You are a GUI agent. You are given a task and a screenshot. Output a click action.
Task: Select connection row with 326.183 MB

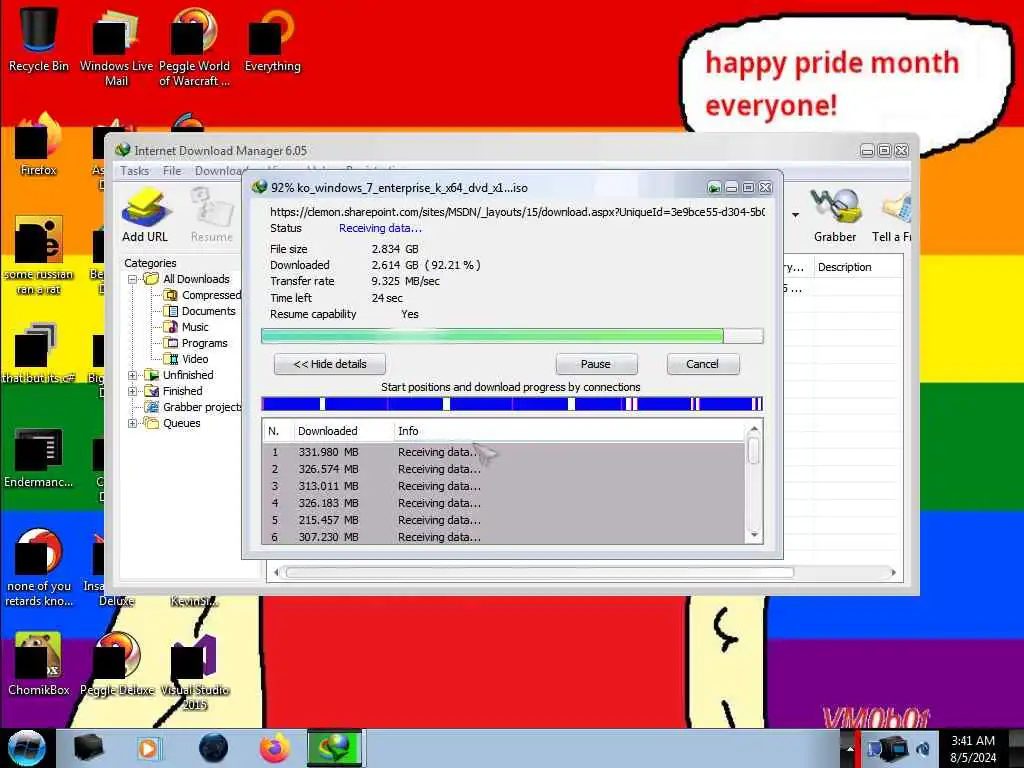pyautogui.click(x=504, y=503)
